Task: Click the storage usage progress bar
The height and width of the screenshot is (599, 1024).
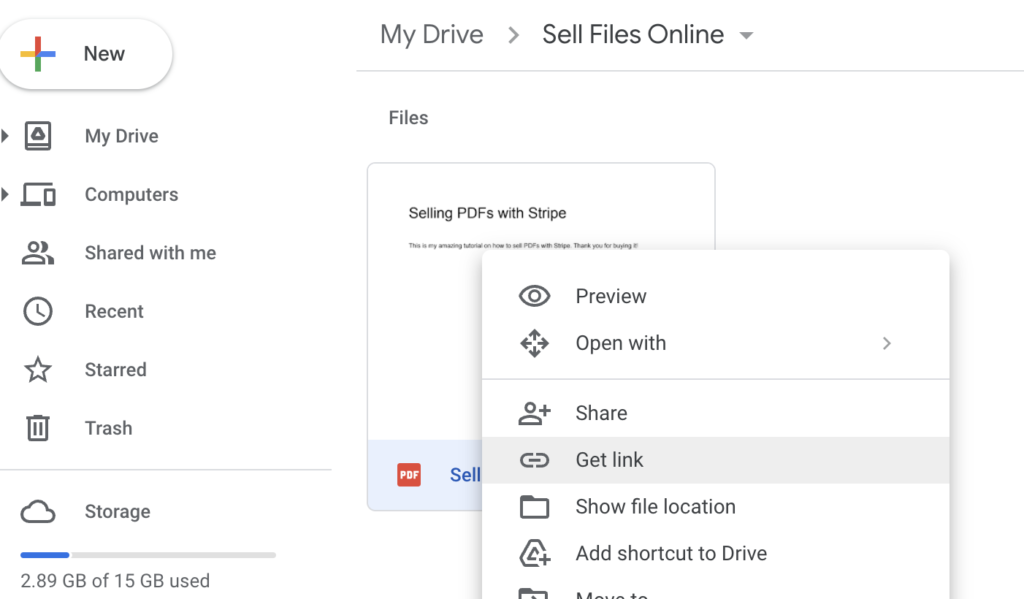Action: [x=148, y=555]
